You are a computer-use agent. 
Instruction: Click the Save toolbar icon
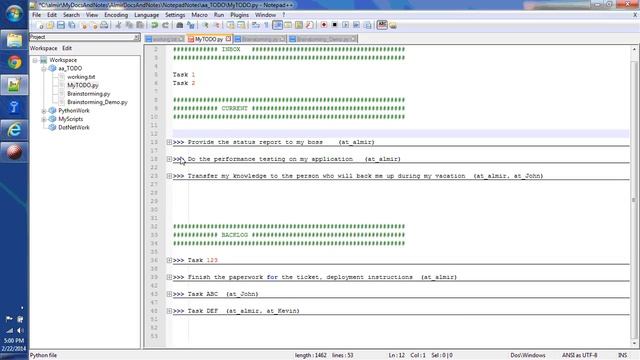click(x=61, y=25)
